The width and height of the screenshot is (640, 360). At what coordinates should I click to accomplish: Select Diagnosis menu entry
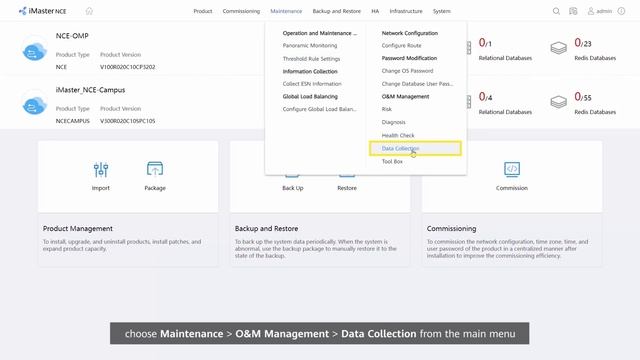point(393,122)
